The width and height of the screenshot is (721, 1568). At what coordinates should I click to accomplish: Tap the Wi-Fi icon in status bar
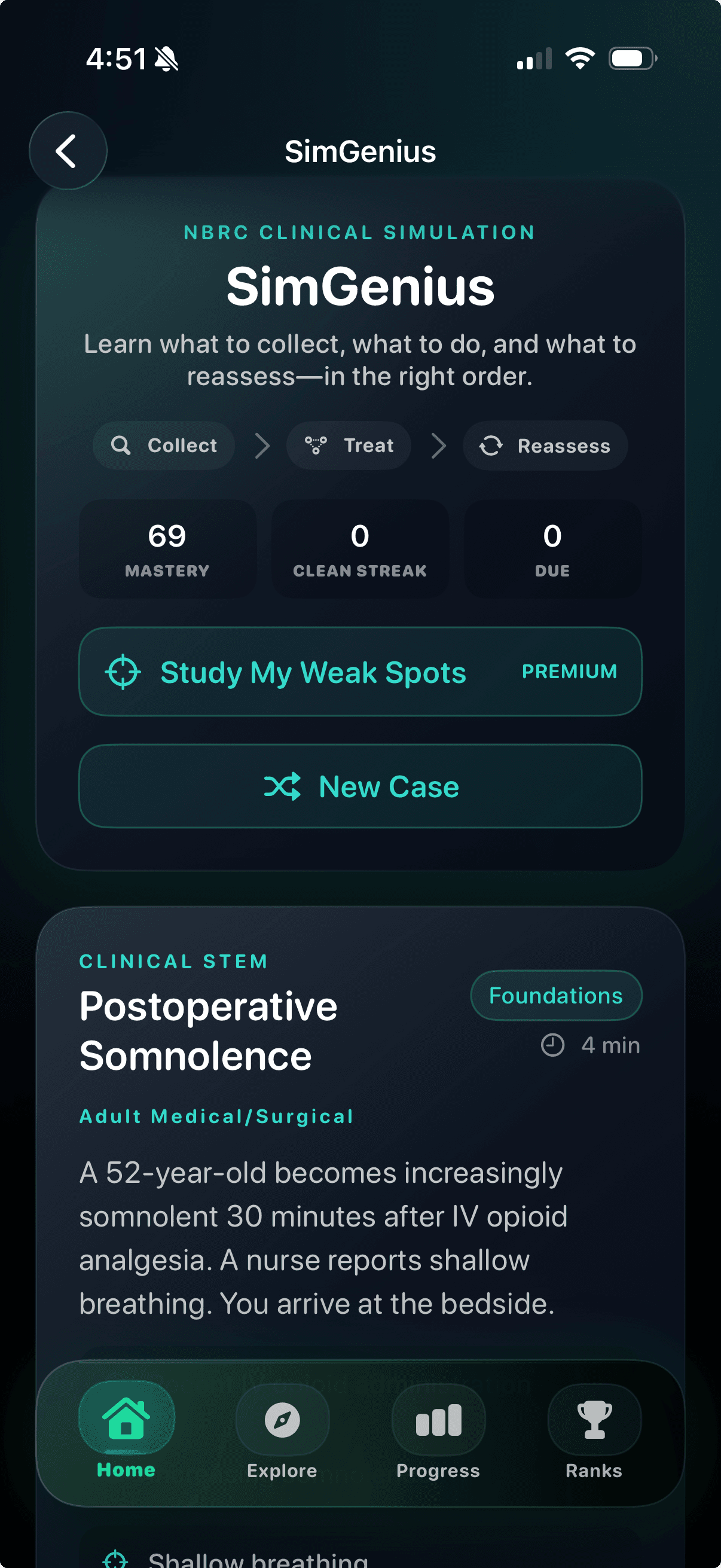click(580, 59)
